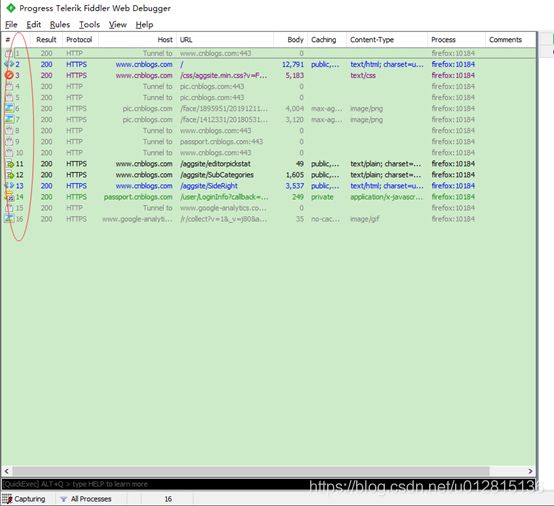Open the Edit menu
554x506 pixels.
click(34, 25)
